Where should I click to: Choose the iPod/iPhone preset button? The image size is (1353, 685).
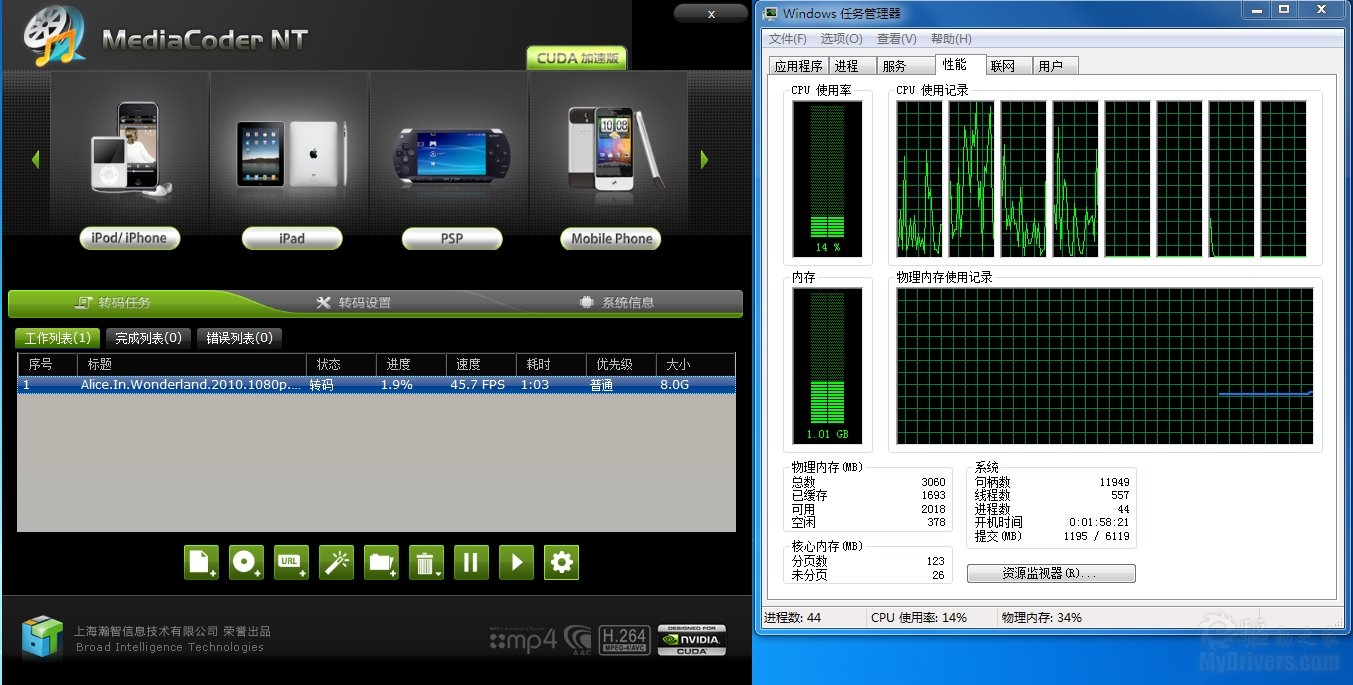pyautogui.click(x=129, y=238)
